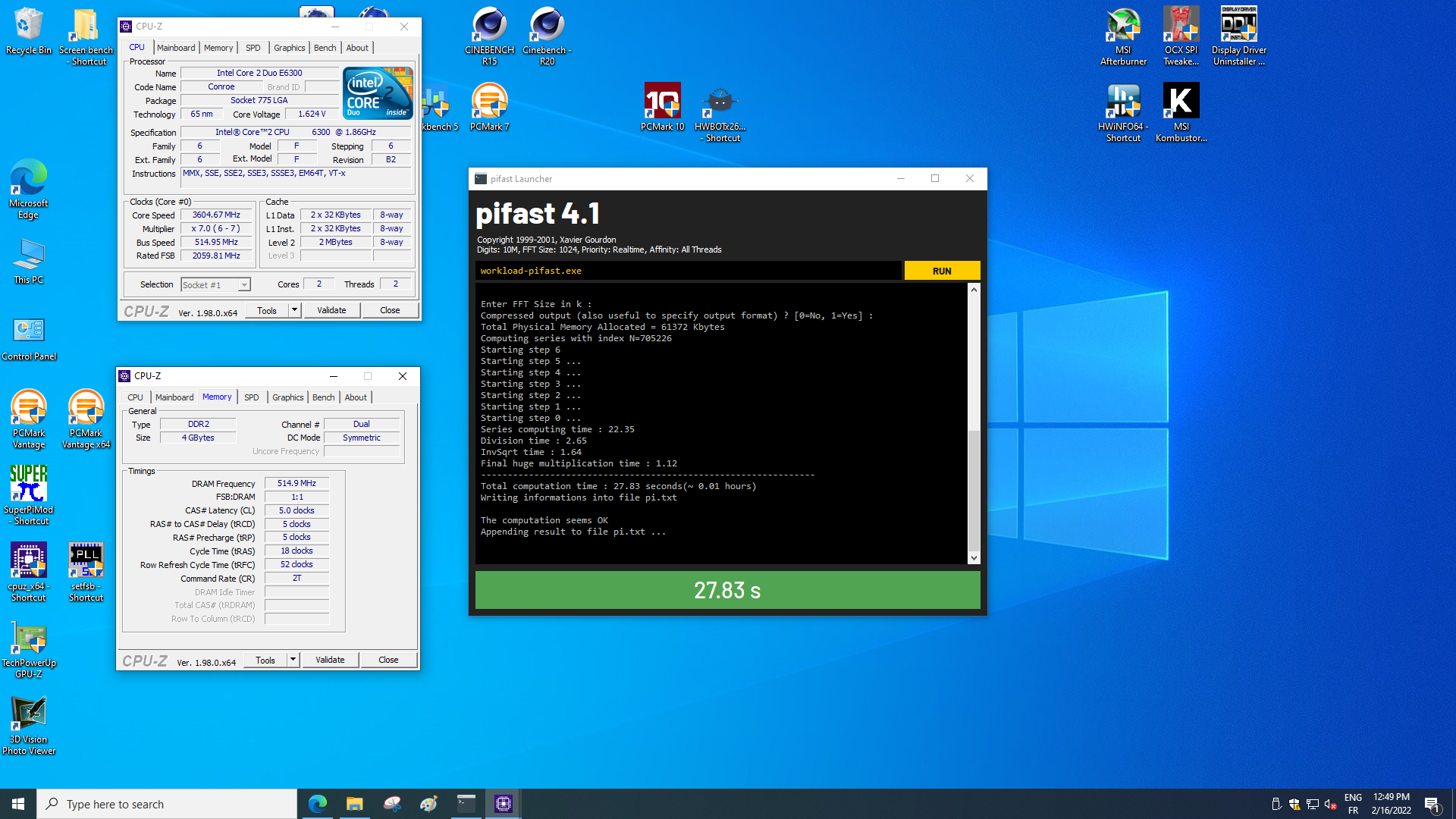Open notification center icon
The width and height of the screenshot is (1456, 819).
pos(1432,804)
